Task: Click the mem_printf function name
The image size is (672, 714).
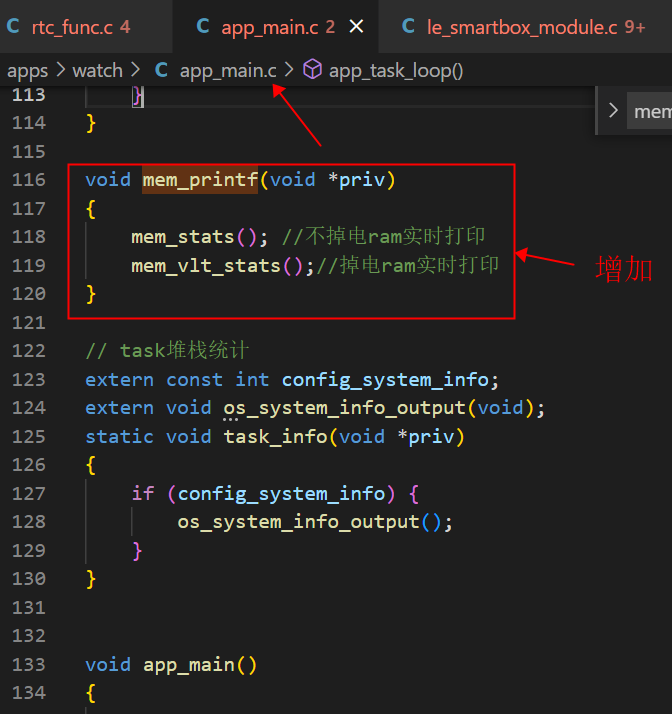Action: (x=200, y=180)
